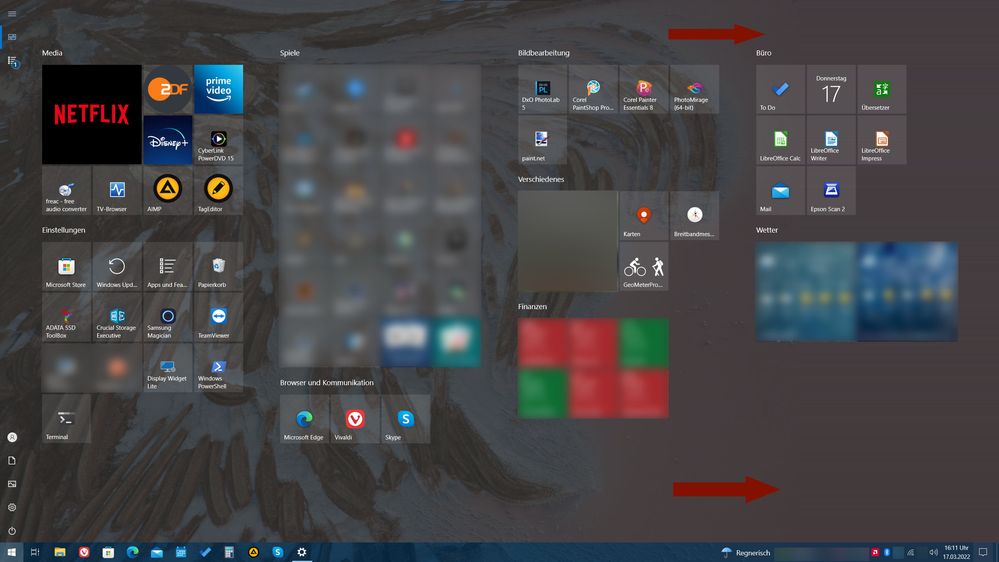Launch the Übersetzer tile

click(882, 89)
